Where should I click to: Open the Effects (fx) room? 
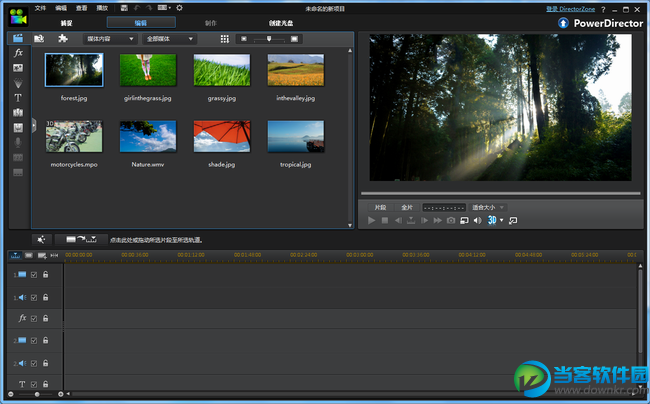18,52
